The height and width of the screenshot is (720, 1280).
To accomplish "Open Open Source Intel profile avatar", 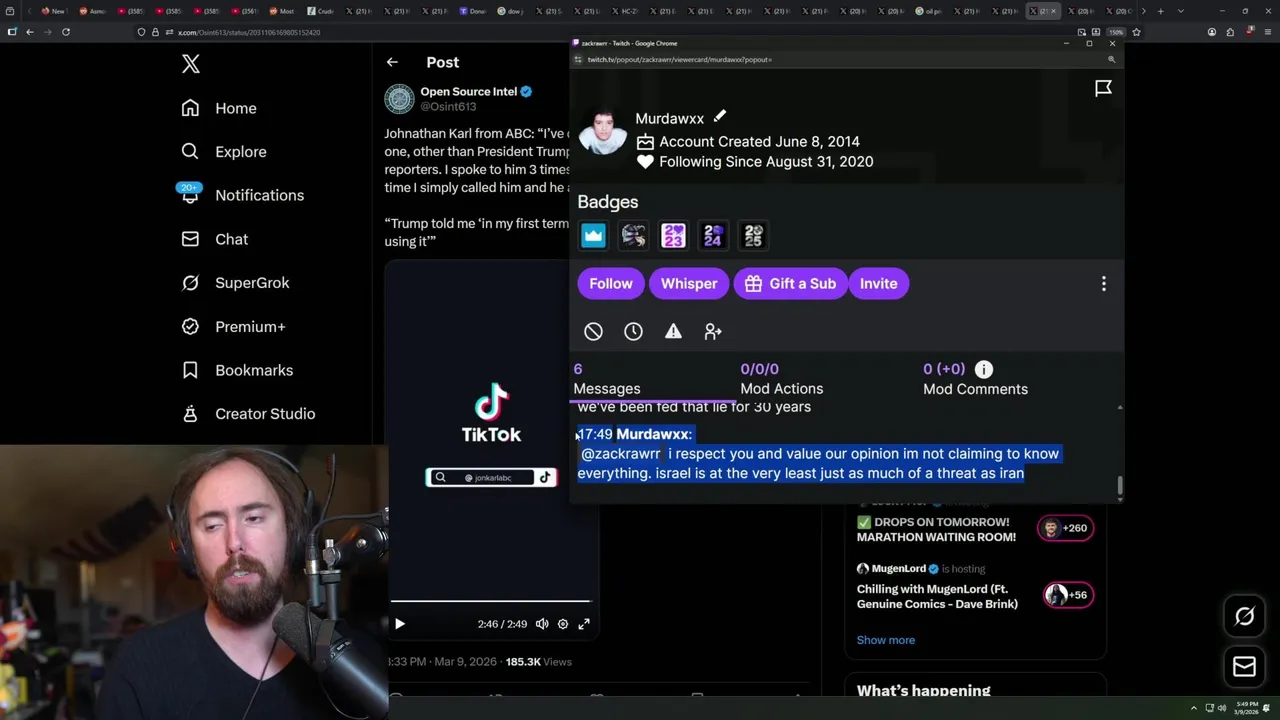I will (399, 98).
